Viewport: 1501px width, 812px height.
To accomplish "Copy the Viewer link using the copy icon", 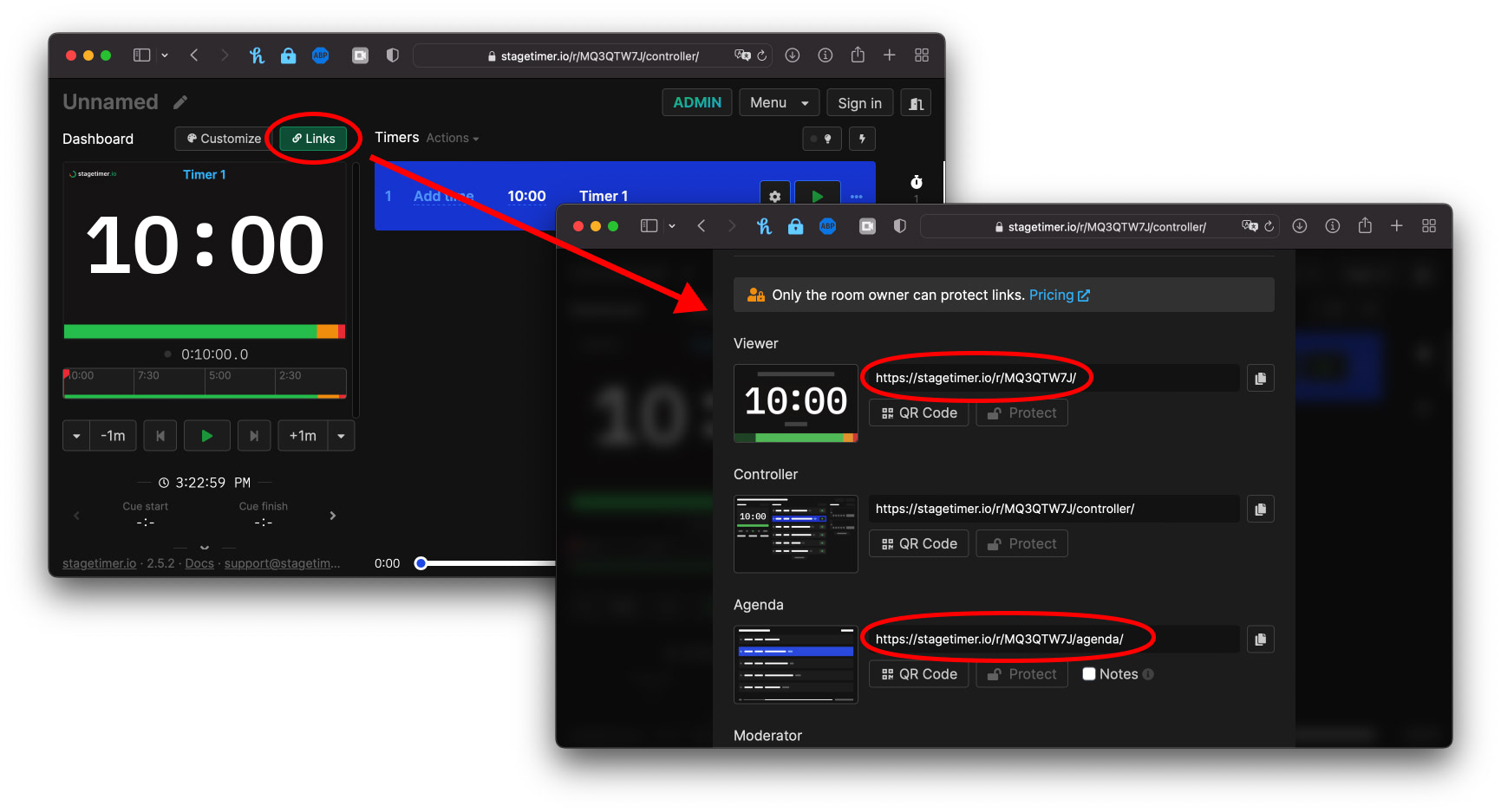I will click(1260, 378).
